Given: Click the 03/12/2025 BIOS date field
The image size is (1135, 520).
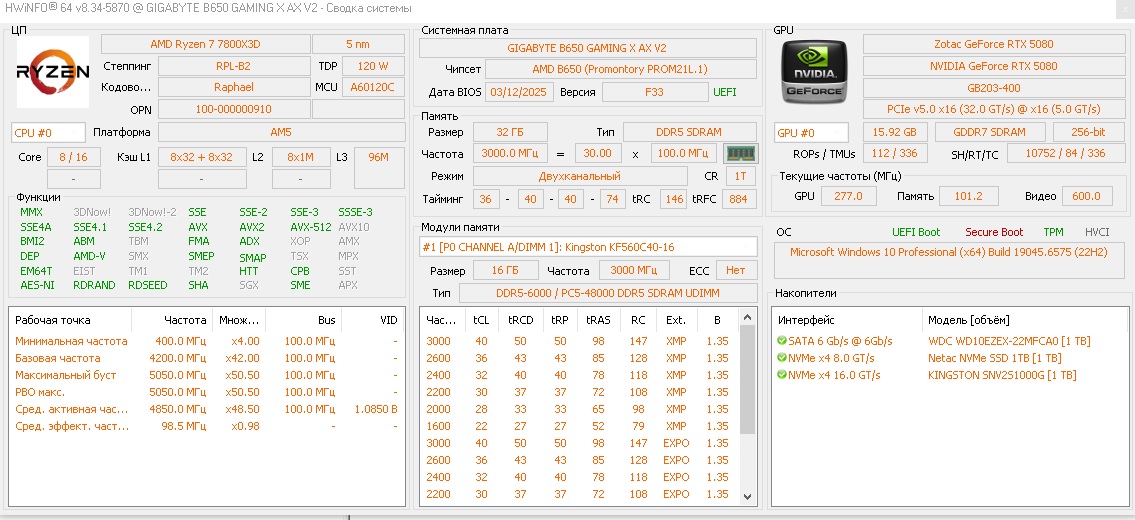Looking at the screenshot, I should tap(520, 93).
